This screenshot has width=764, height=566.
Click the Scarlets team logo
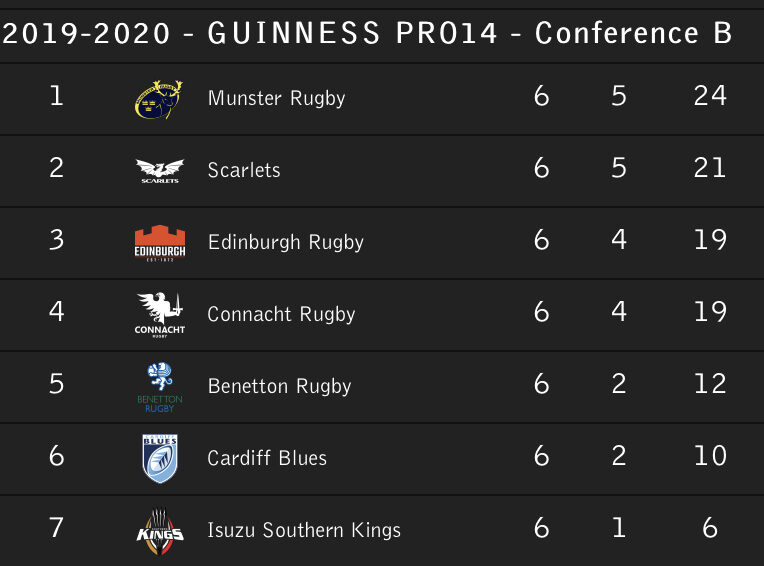[x=160, y=171]
